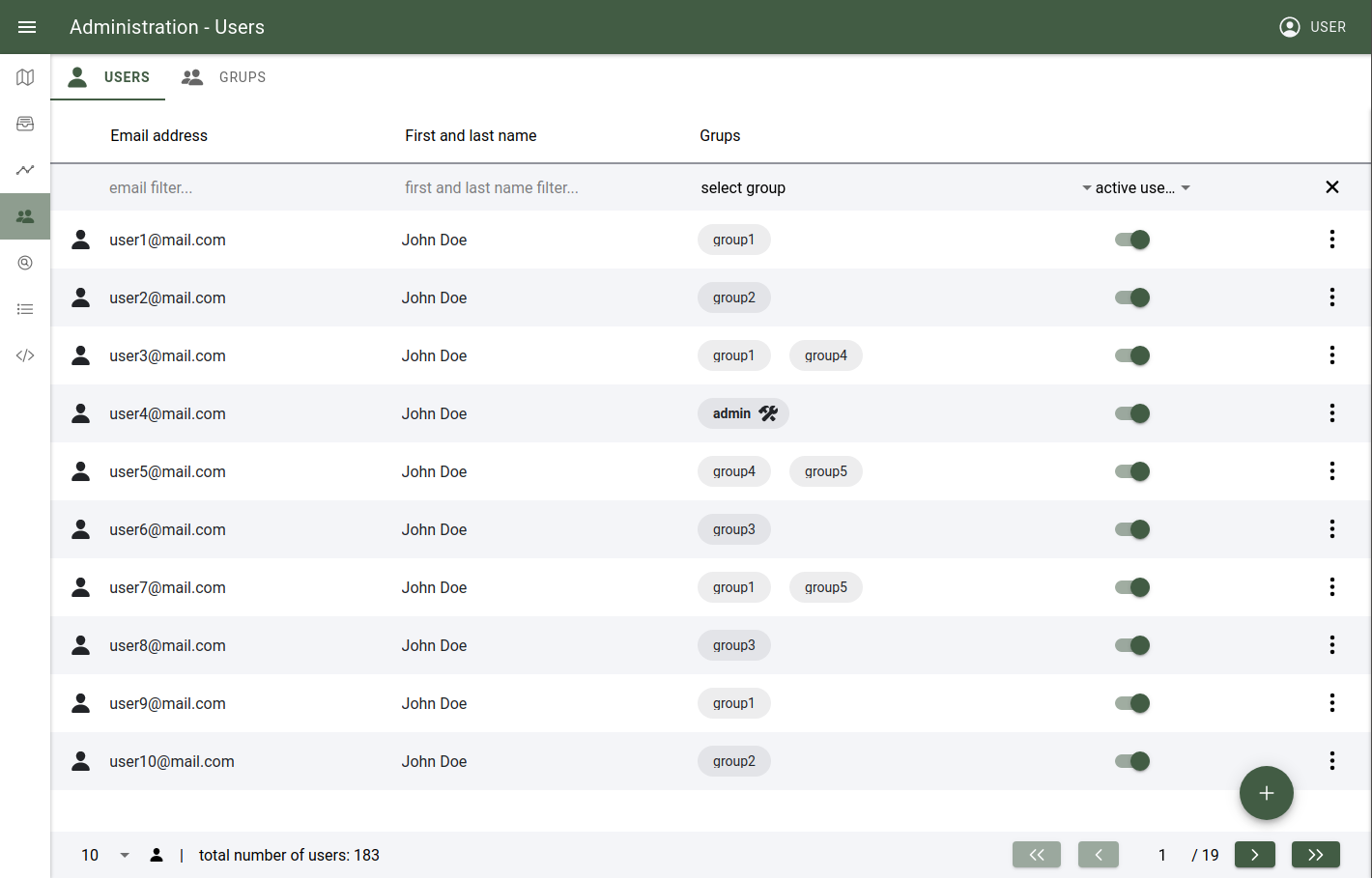Image resolution: width=1372 pixels, height=878 pixels.
Task: Toggle active state for user8@mail.com
Action: pos(1132,645)
